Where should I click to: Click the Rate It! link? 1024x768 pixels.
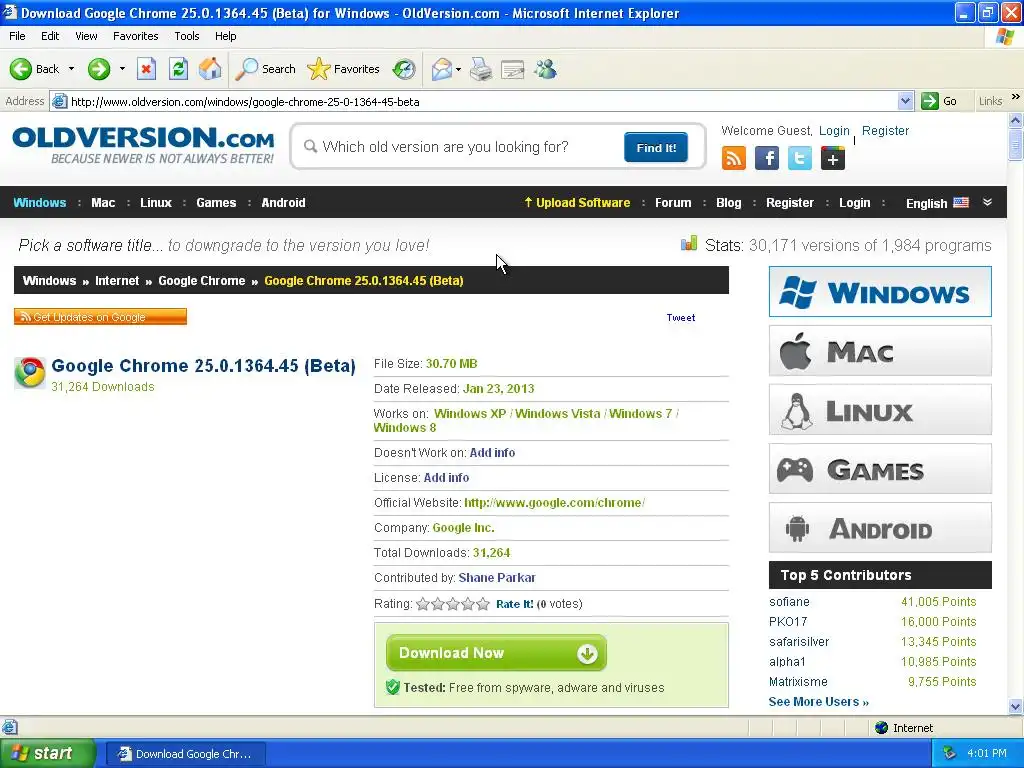point(515,604)
